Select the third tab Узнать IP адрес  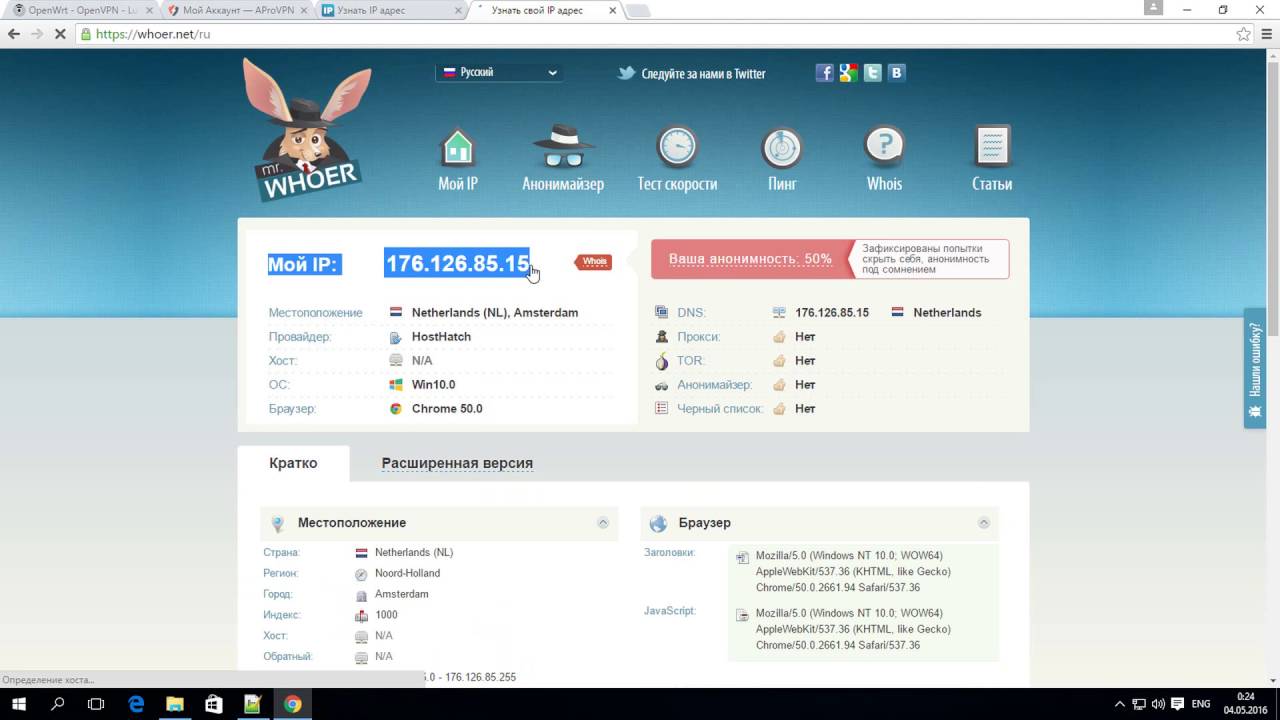(392, 10)
